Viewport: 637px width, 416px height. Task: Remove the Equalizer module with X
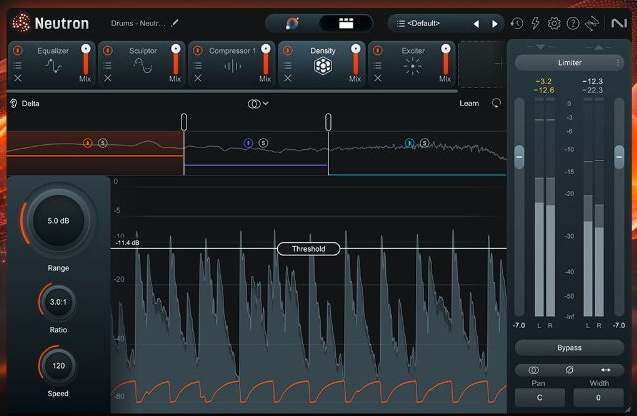17,78
